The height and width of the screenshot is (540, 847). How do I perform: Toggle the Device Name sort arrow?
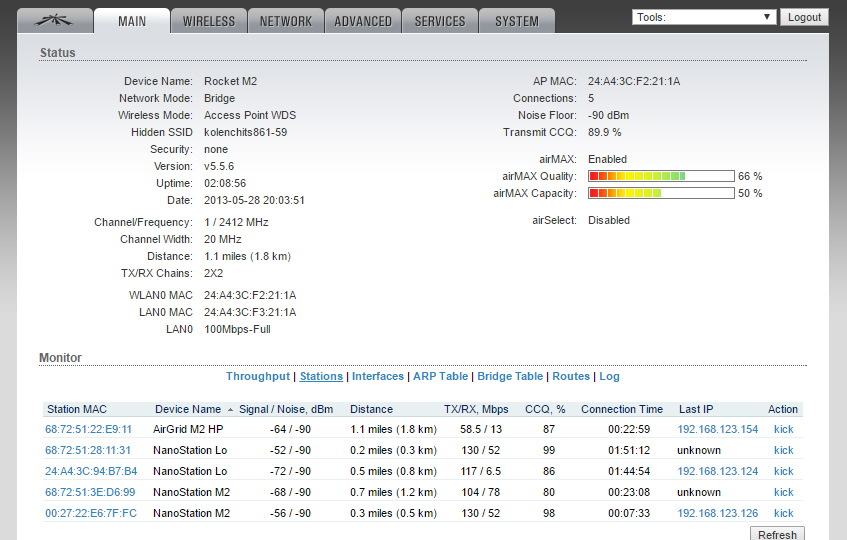coord(231,410)
